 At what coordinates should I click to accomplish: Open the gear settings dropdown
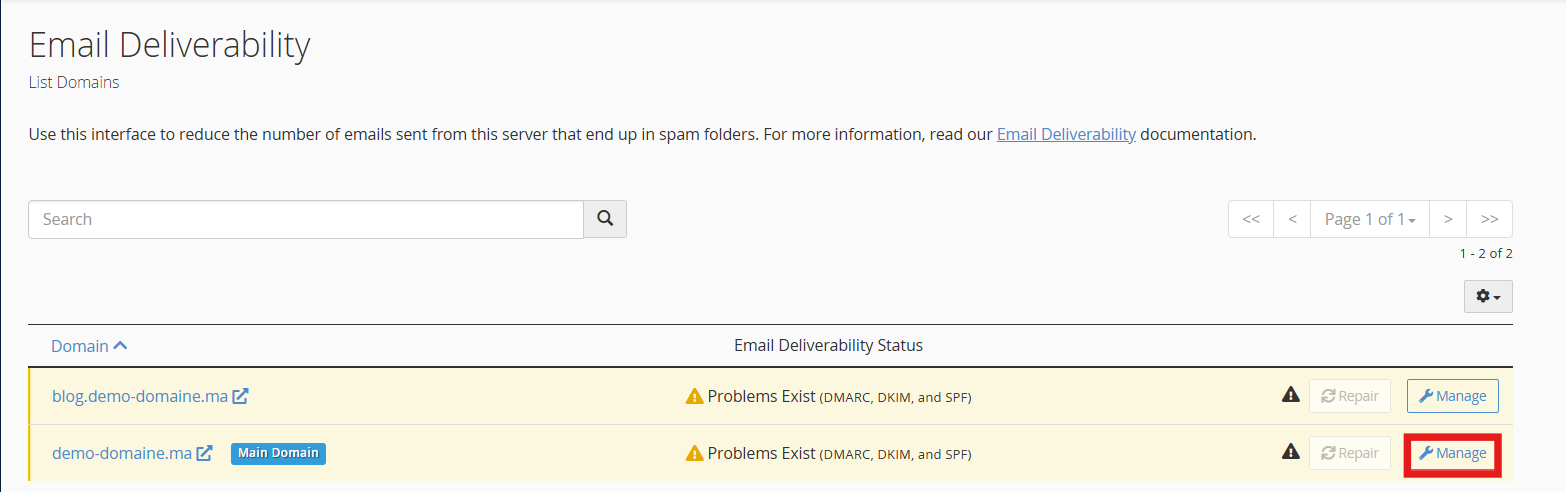[1488, 297]
